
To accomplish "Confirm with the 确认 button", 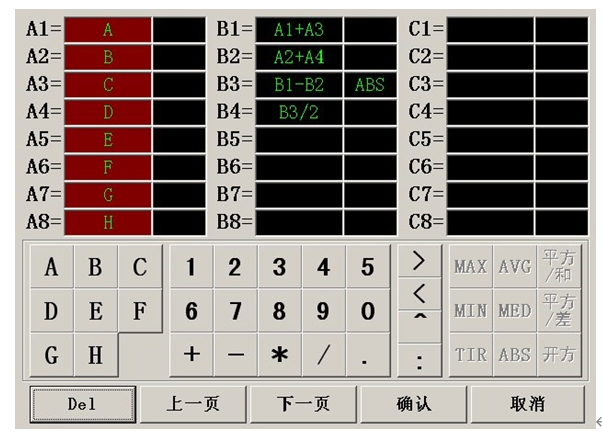I will [413, 404].
